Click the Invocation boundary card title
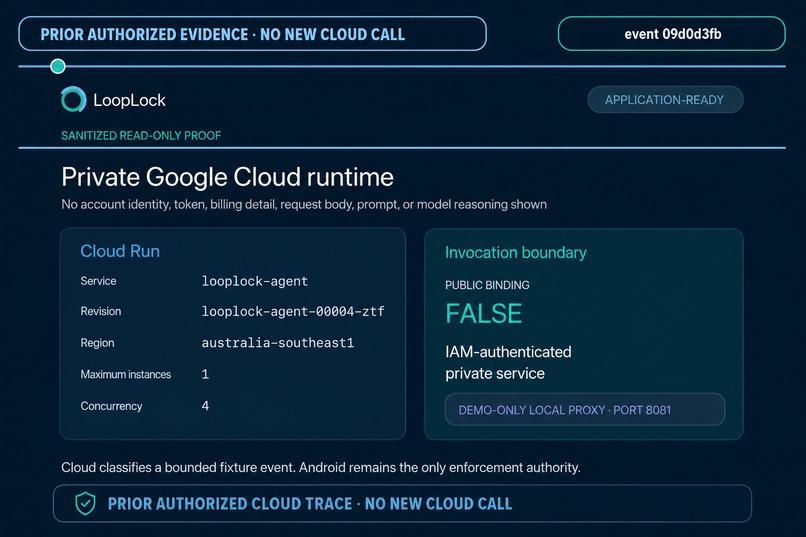 pyautogui.click(x=516, y=253)
